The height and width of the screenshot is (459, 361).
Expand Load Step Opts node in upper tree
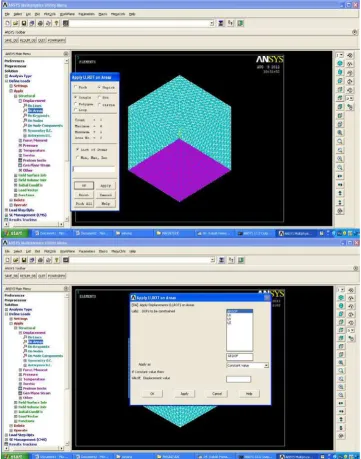[x=6, y=210]
